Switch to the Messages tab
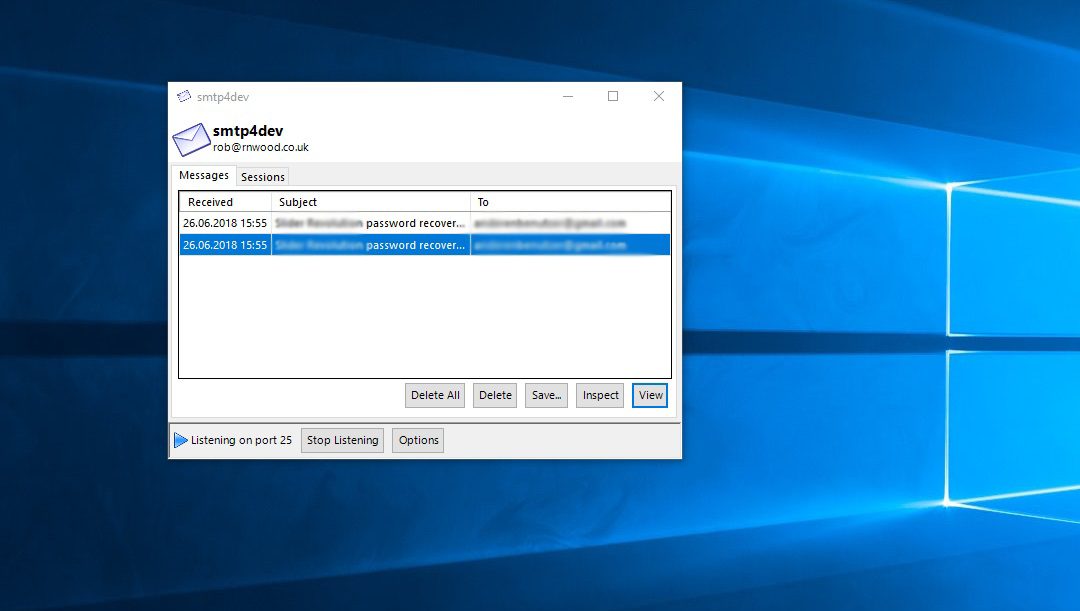 pyautogui.click(x=204, y=175)
